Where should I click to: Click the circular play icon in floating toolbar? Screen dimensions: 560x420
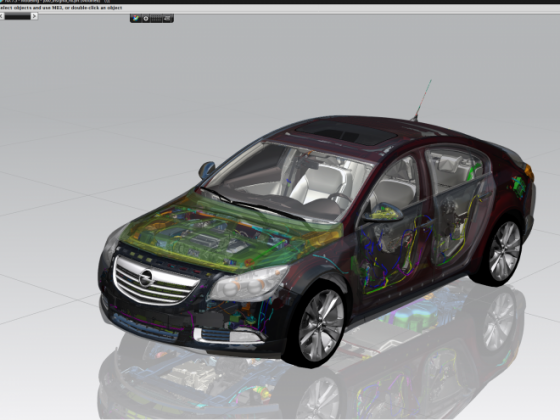point(146,19)
